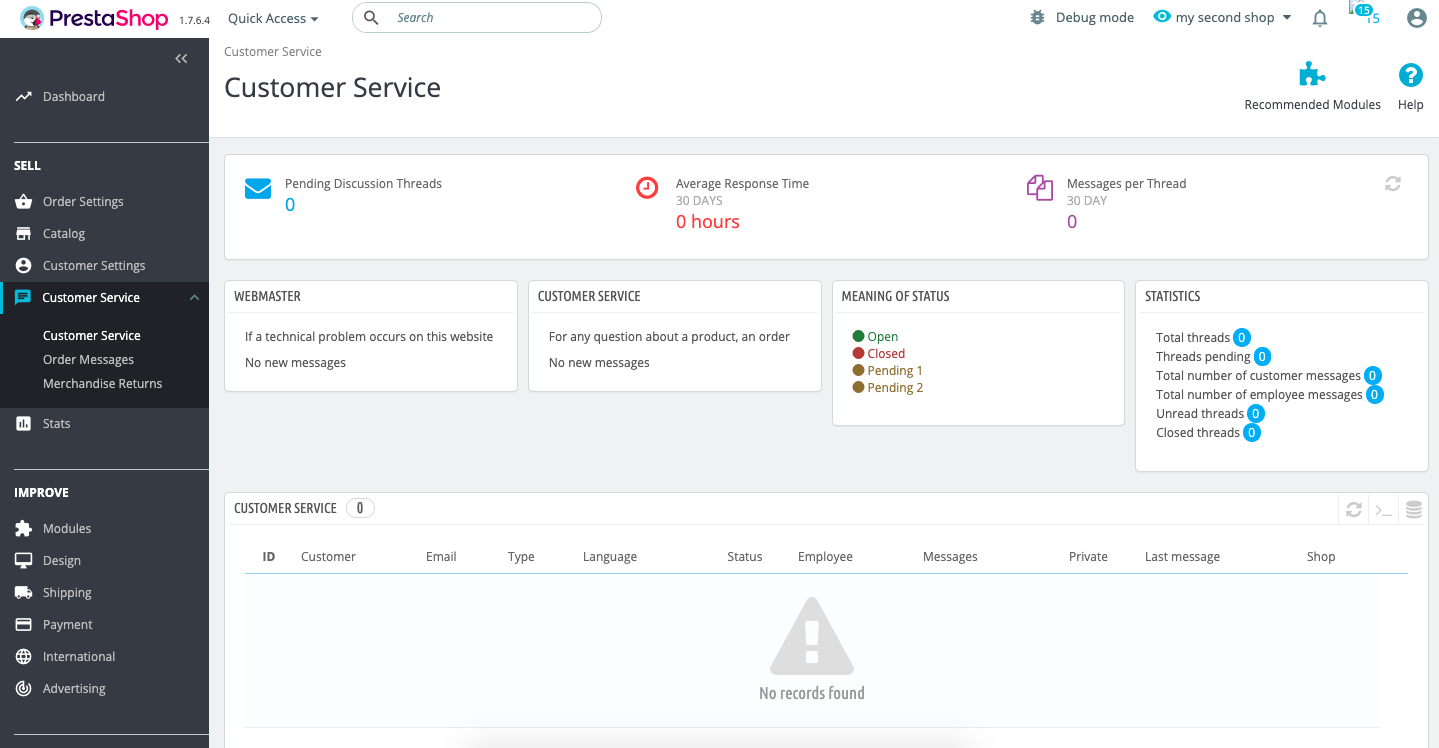Open the Dashboard from the sidebar

click(x=74, y=96)
